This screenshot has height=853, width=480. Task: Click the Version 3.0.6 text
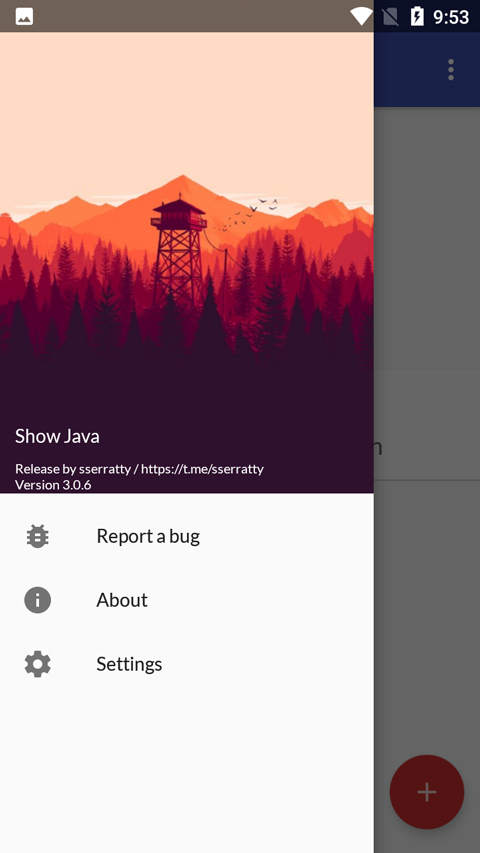pos(53,485)
